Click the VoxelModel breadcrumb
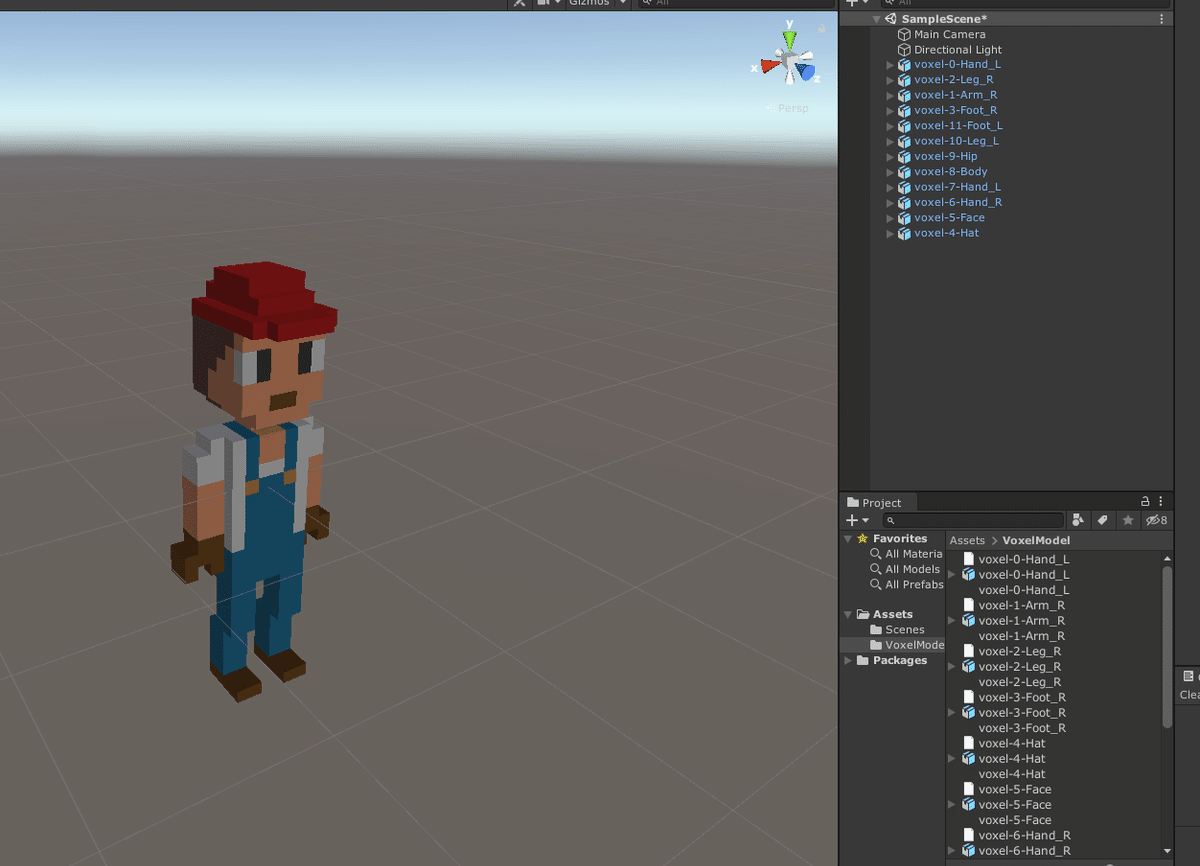Viewport: 1200px width, 866px height. [1036, 540]
